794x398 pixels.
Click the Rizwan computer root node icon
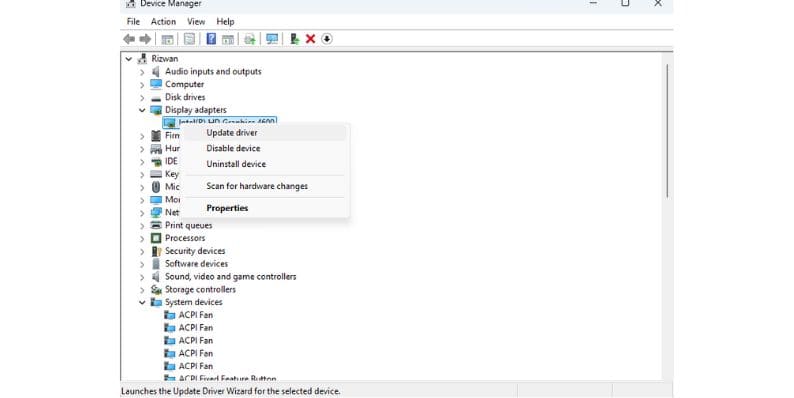tap(142, 59)
